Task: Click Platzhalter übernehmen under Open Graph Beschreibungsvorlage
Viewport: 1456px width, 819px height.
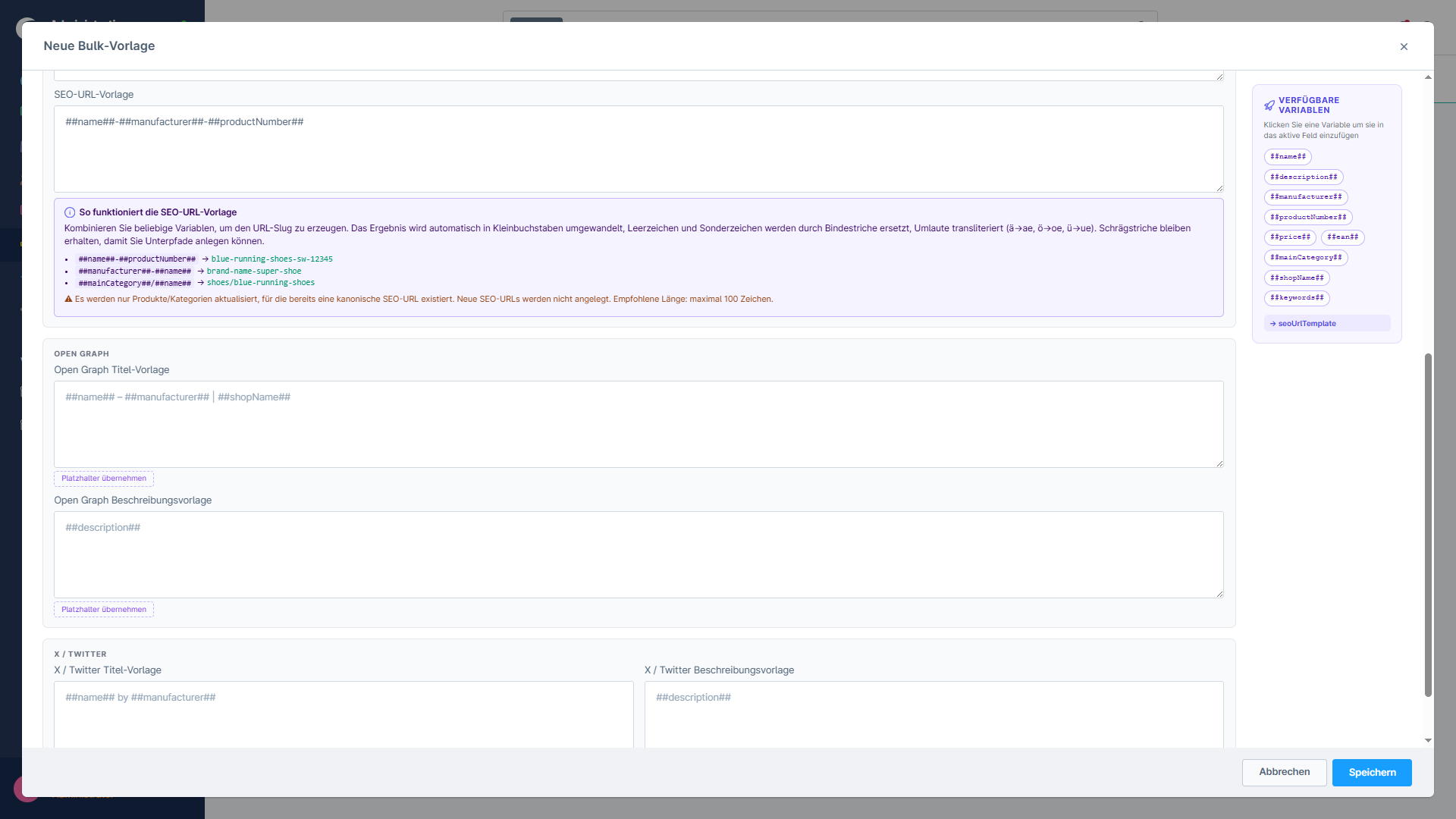Action: click(x=104, y=610)
